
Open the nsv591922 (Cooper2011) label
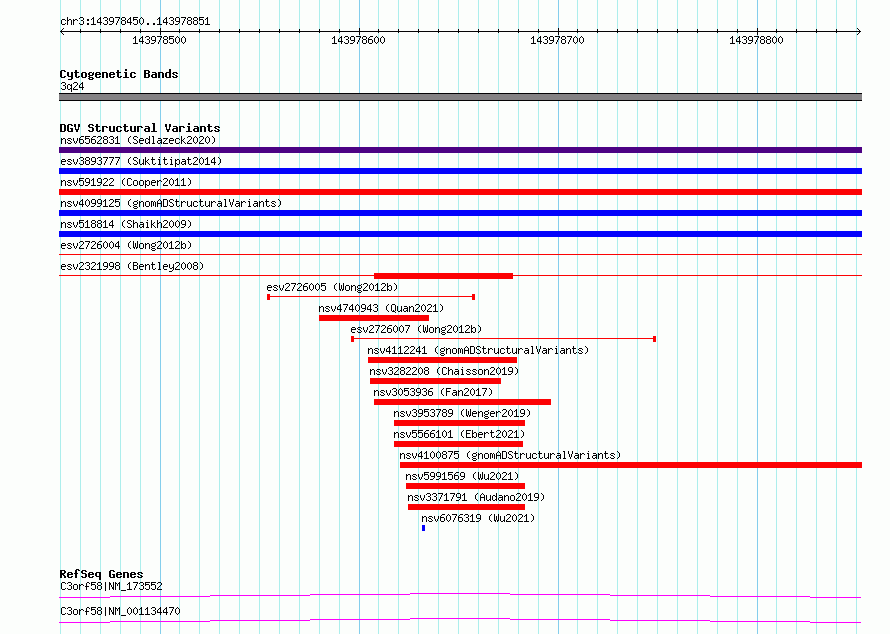coord(126,182)
